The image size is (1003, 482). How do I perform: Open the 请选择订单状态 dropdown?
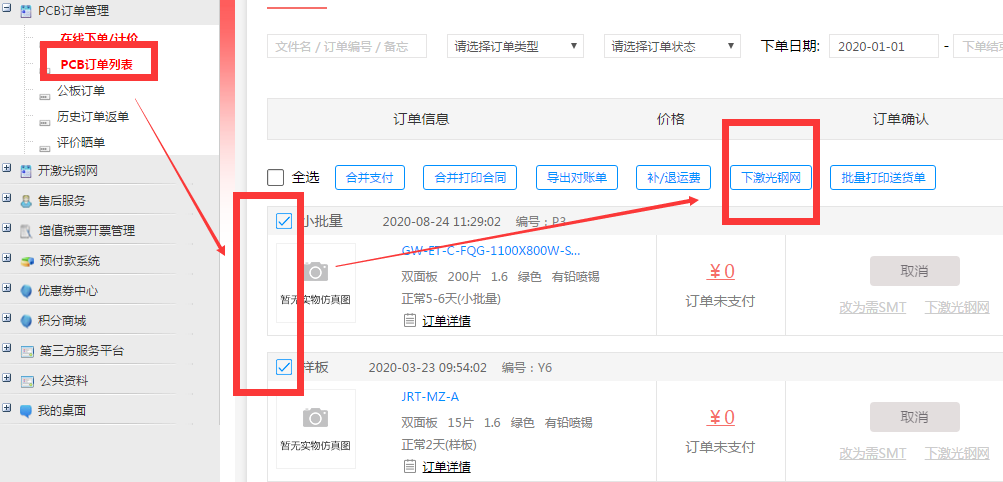pos(672,46)
